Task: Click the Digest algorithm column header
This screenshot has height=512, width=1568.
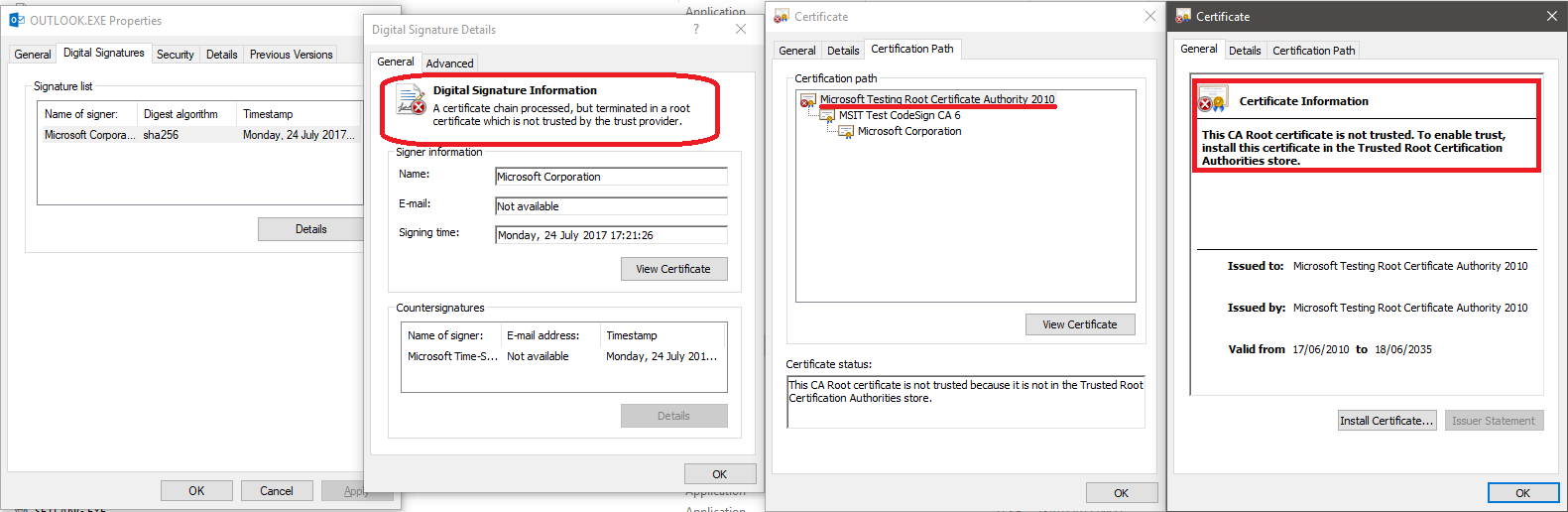Action: [186, 114]
